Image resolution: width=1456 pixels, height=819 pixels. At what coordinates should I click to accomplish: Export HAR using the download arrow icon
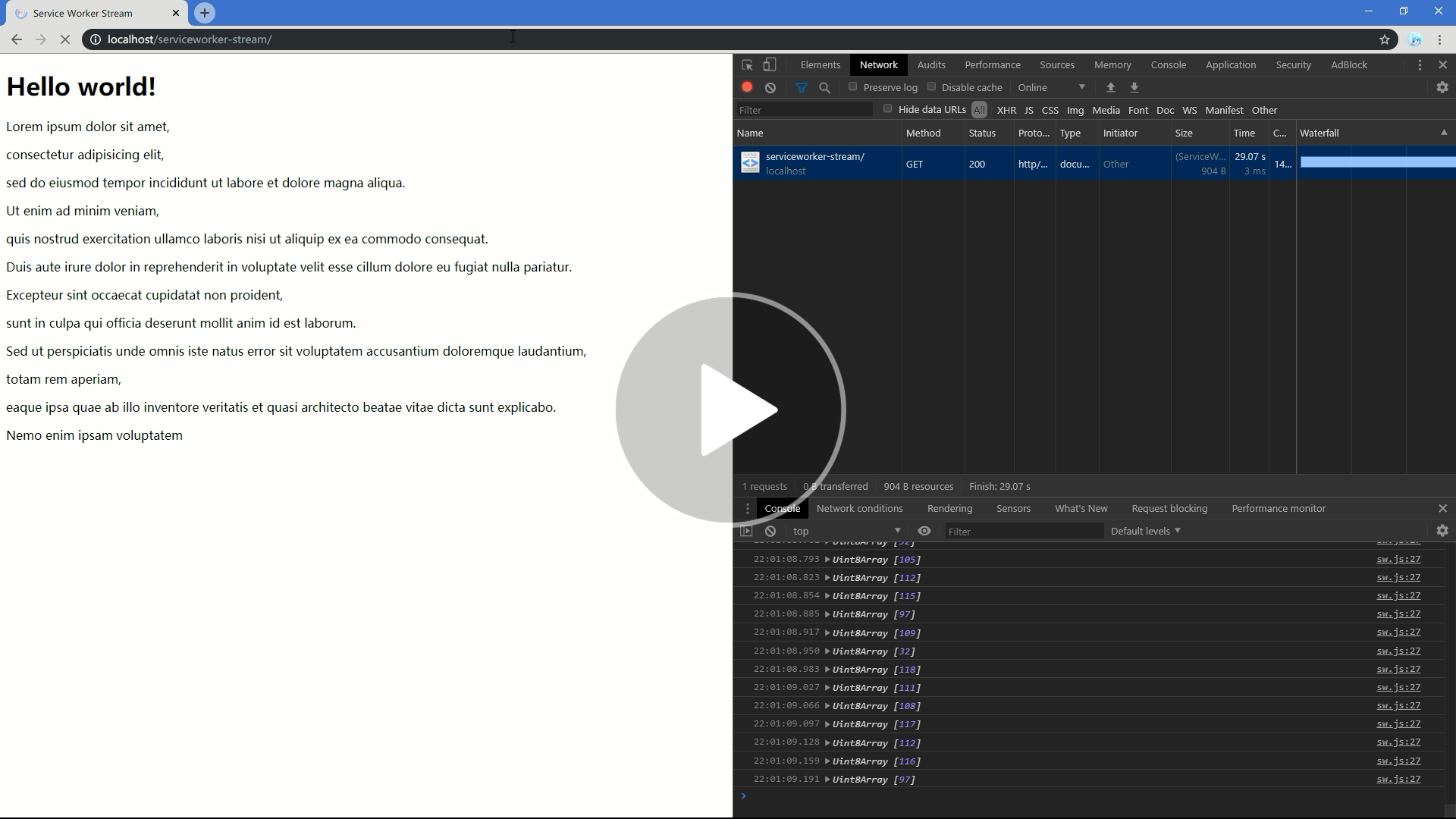click(x=1134, y=87)
